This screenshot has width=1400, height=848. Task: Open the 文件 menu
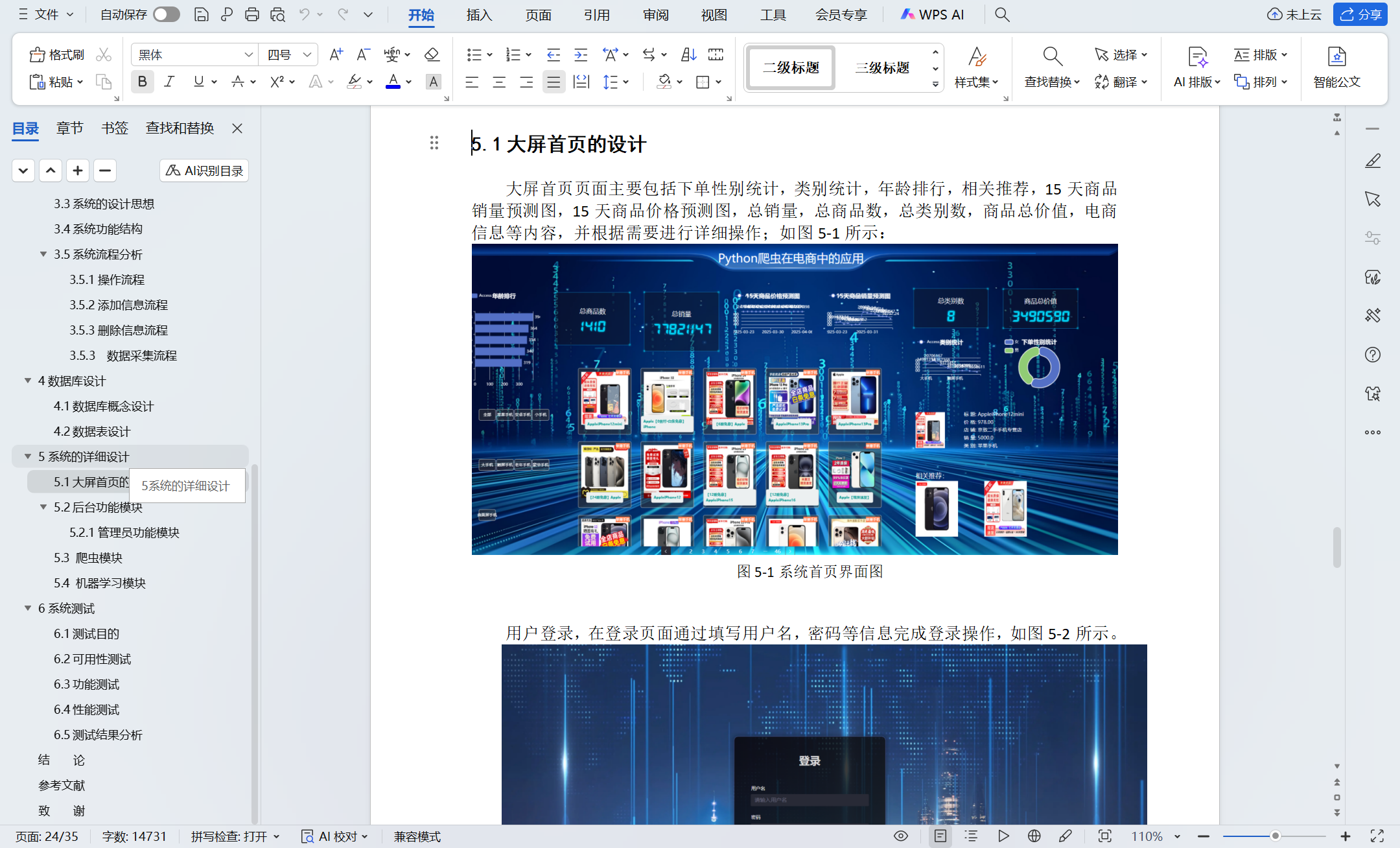[x=46, y=14]
